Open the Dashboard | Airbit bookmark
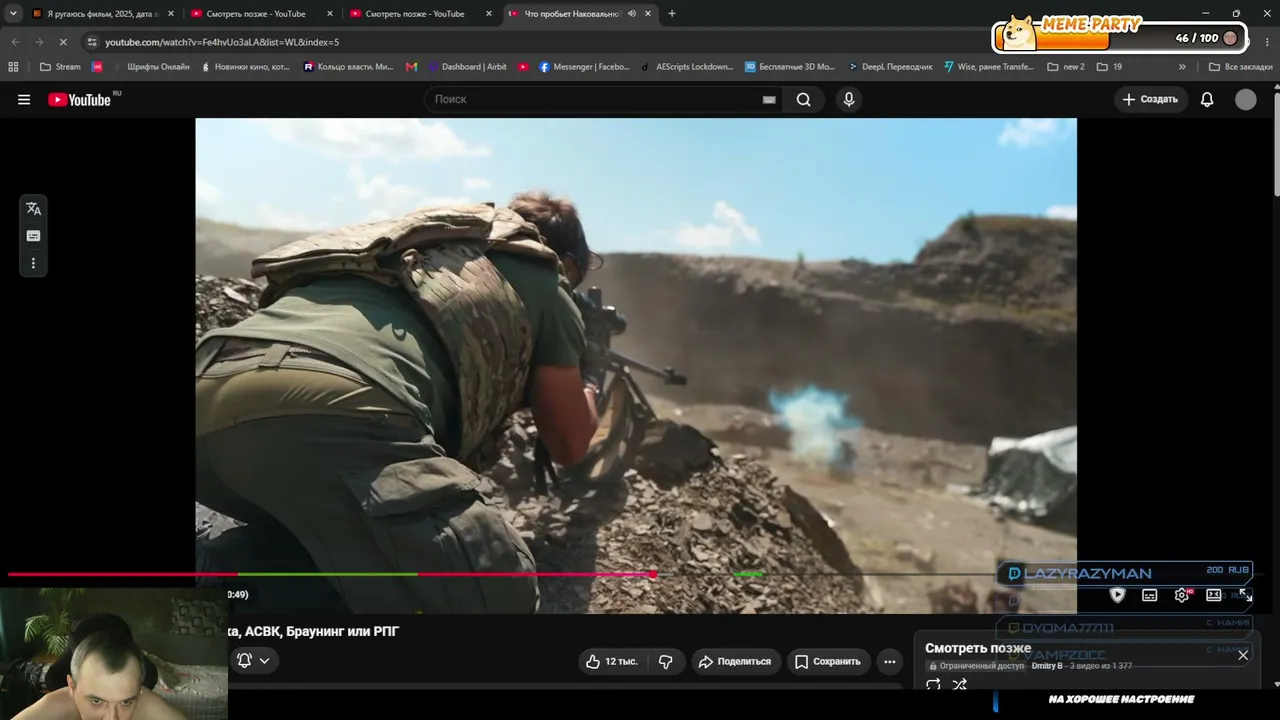 click(467, 67)
